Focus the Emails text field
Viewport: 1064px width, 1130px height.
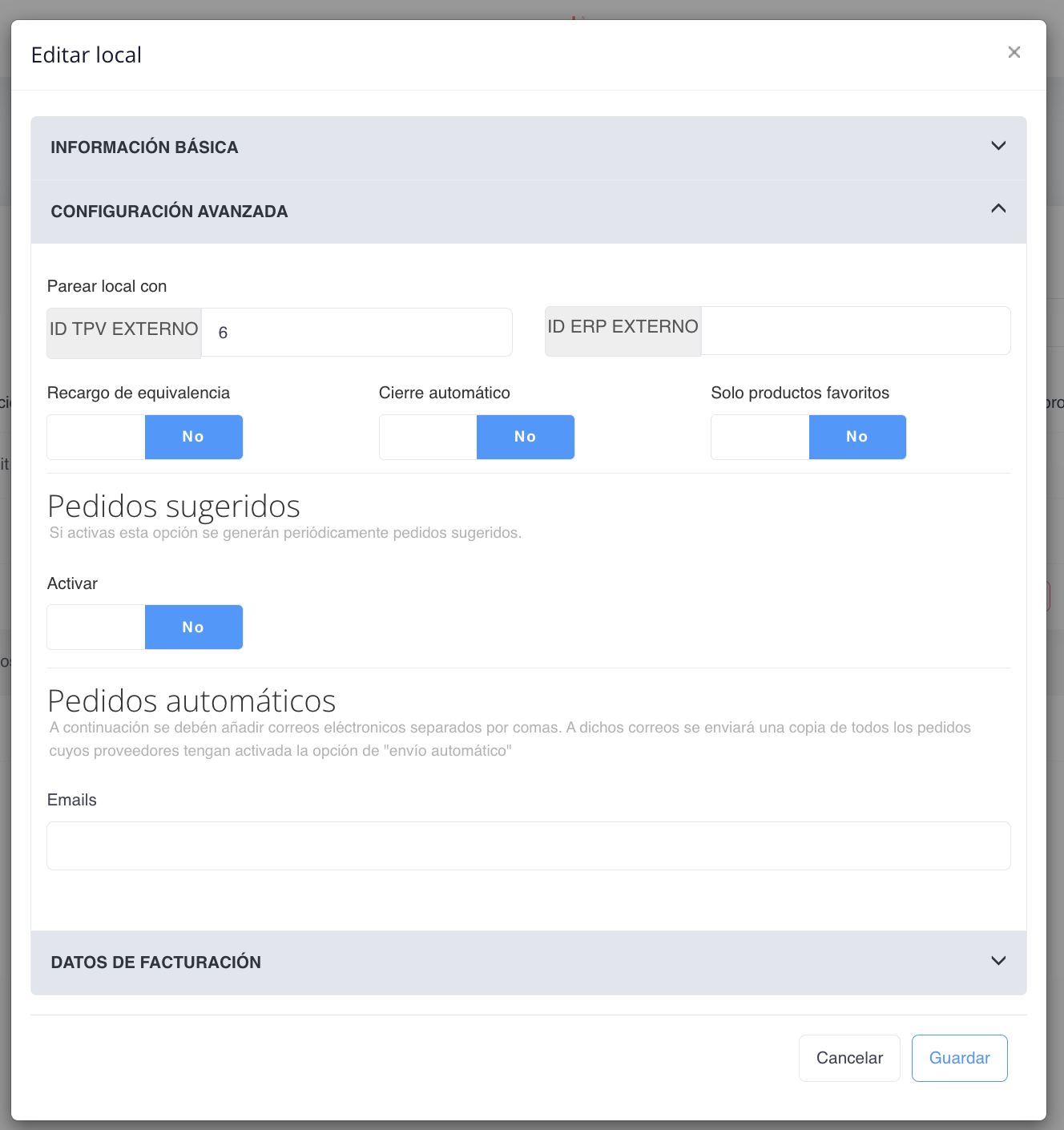pos(528,845)
